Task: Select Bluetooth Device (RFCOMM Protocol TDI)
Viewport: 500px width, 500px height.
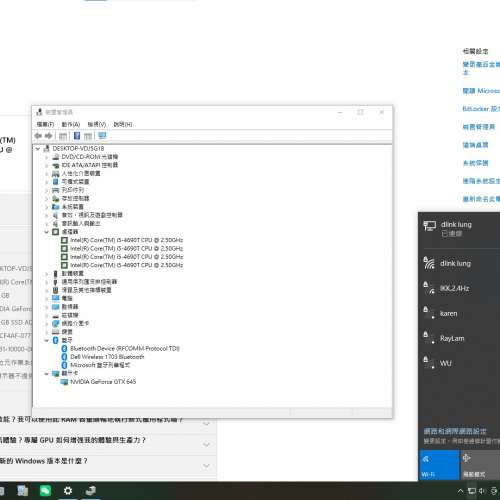Action: (x=125, y=348)
